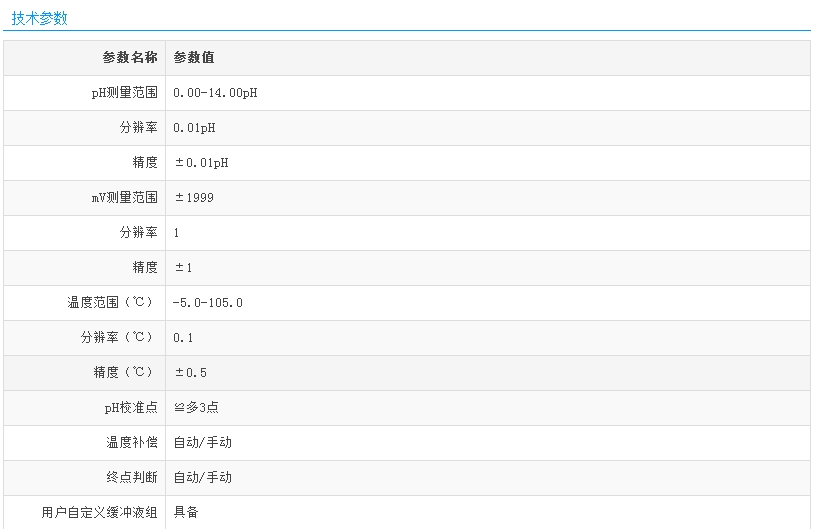This screenshot has width=823, height=529.
Task: Click the 温度补偿 row label
Action: pos(132,443)
